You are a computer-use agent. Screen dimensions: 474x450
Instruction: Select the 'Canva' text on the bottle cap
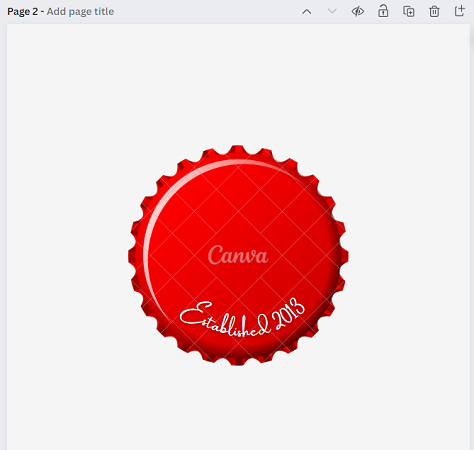238,255
